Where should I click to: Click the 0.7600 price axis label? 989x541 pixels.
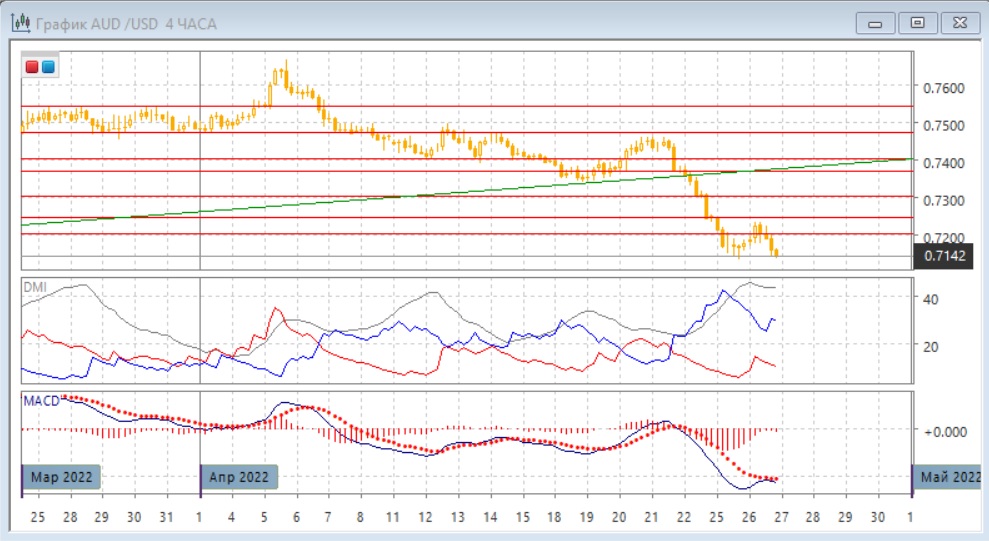(x=944, y=88)
